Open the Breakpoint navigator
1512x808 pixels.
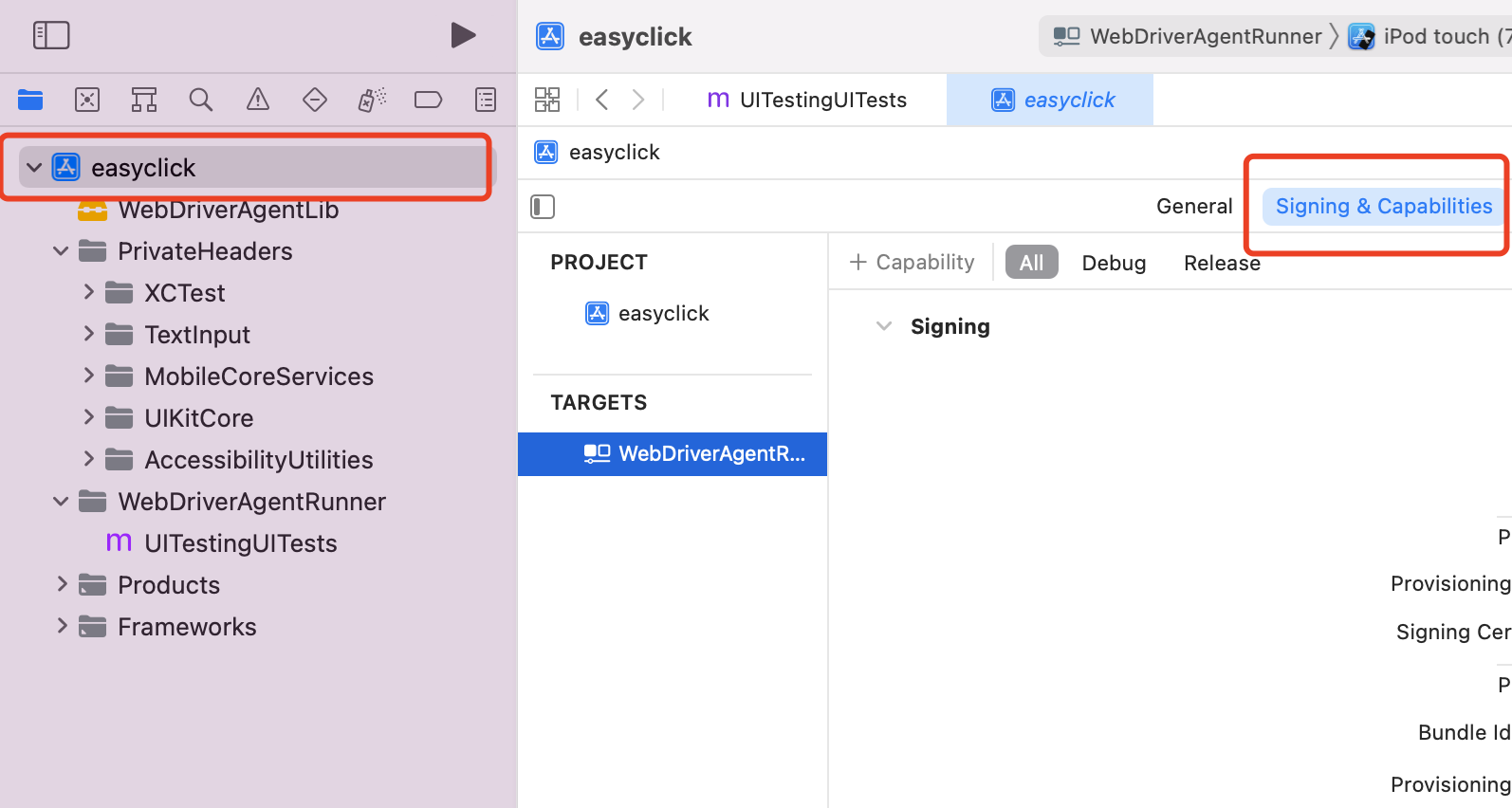pos(429,100)
